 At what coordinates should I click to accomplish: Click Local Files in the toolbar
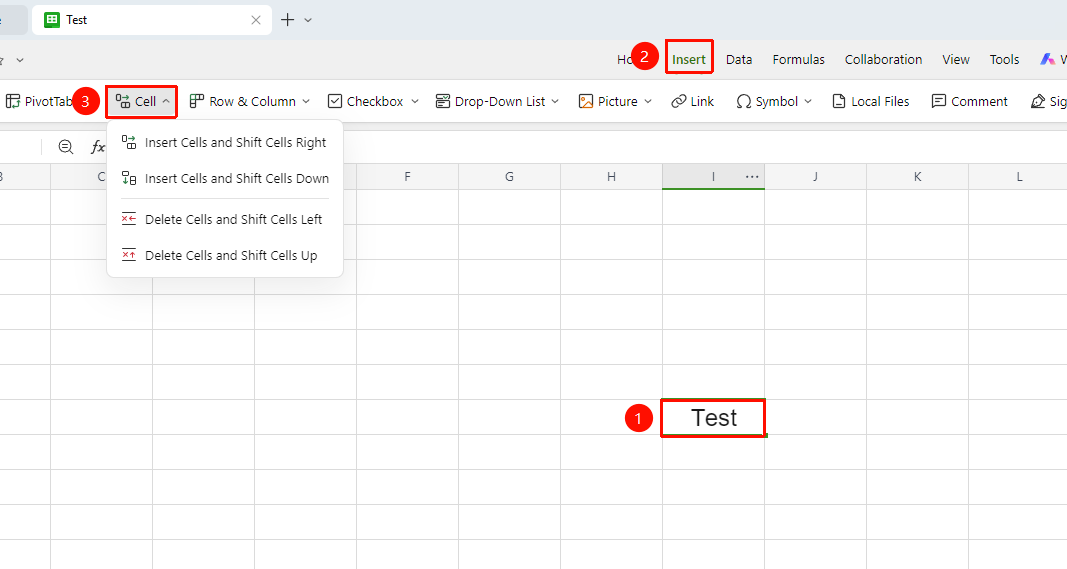point(870,101)
